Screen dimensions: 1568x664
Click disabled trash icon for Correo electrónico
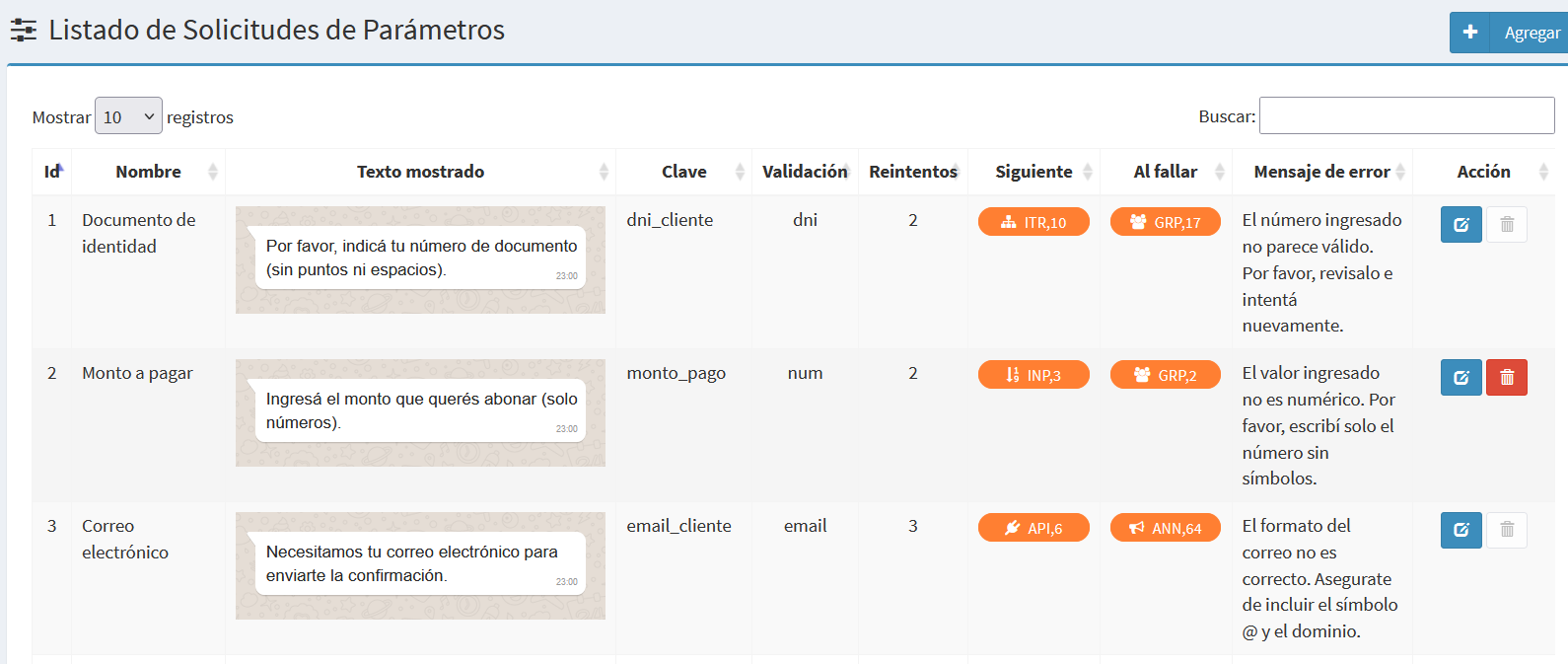coord(1507,531)
